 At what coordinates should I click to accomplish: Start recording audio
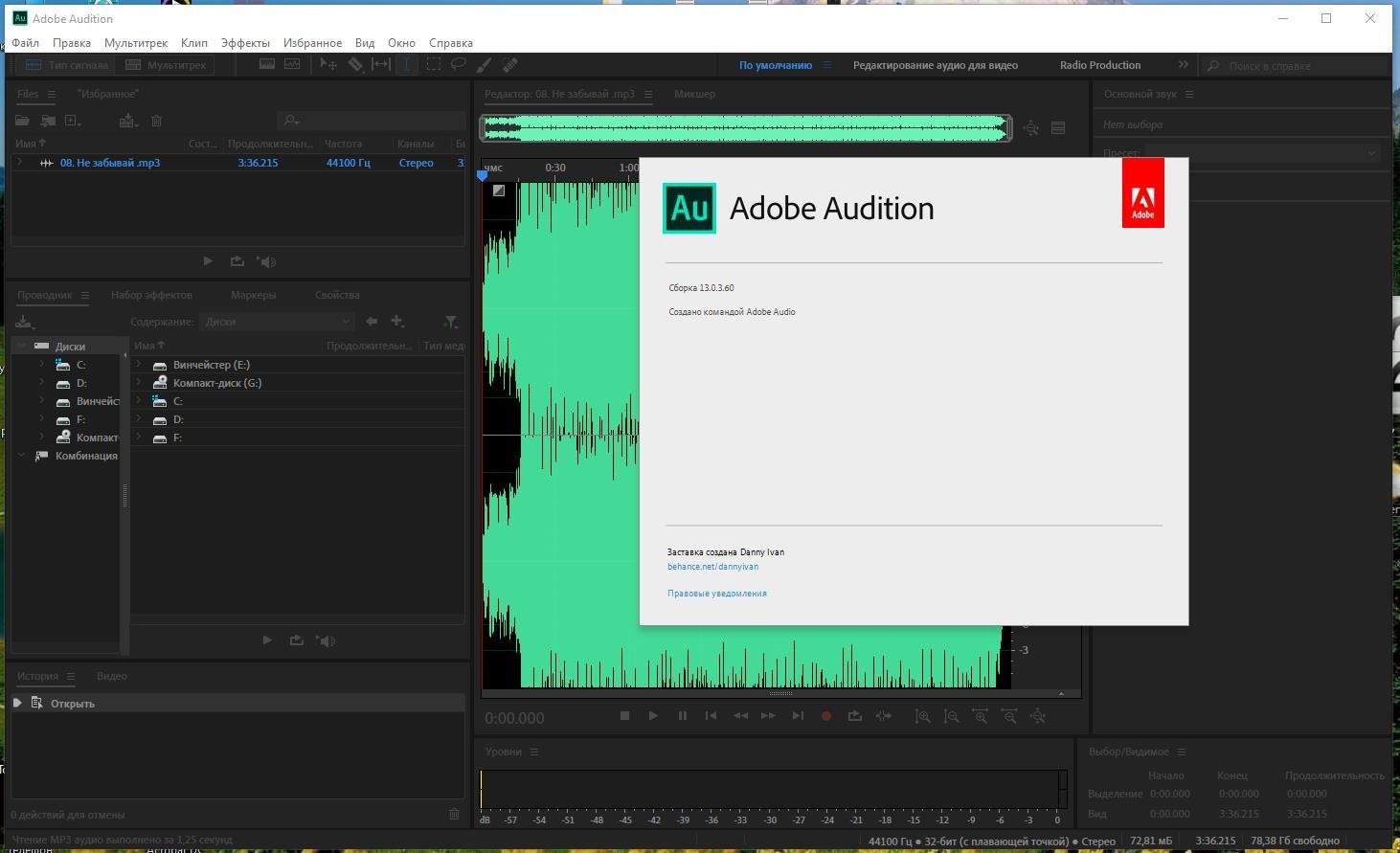coord(825,715)
